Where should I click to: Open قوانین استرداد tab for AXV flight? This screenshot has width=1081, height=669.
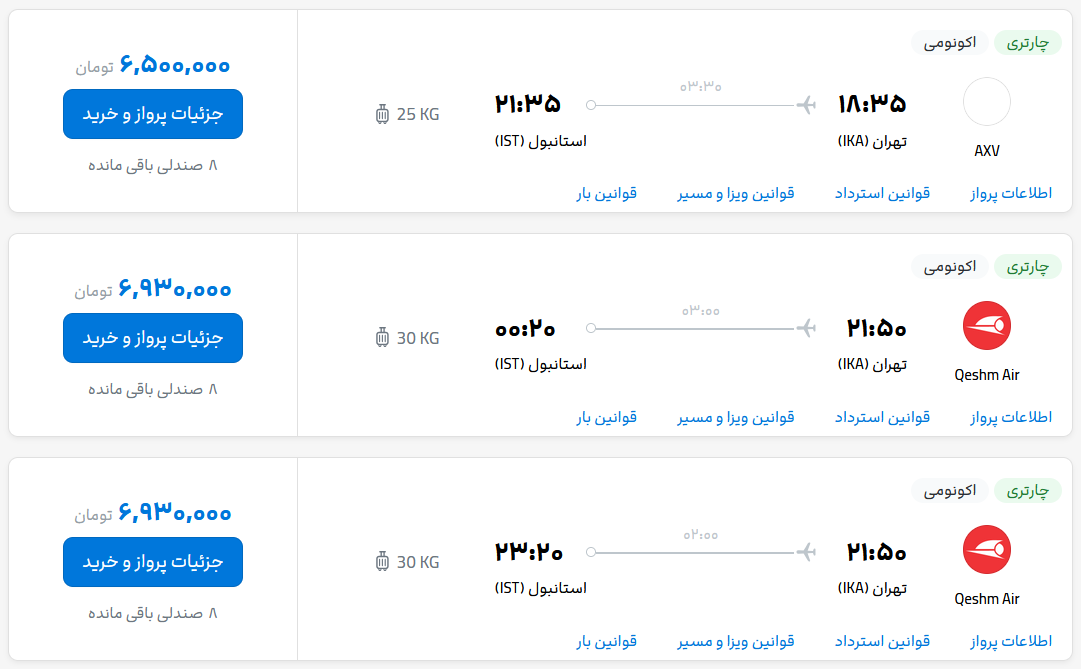[882, 194]
